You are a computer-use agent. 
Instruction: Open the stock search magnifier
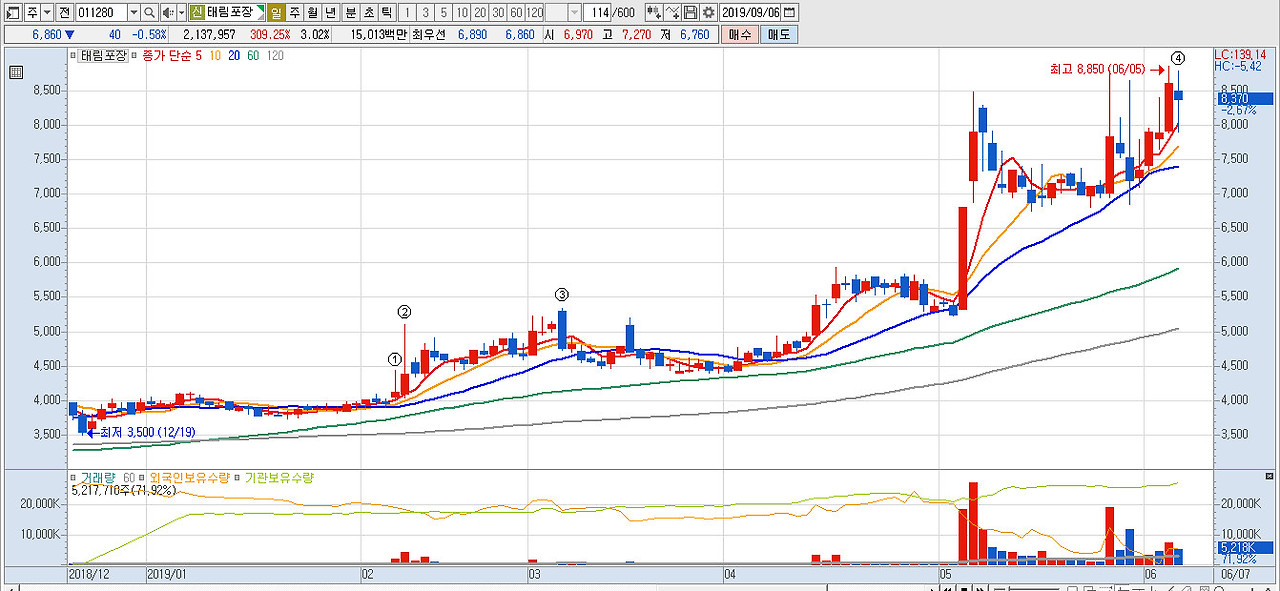click(x=149, y=13)
